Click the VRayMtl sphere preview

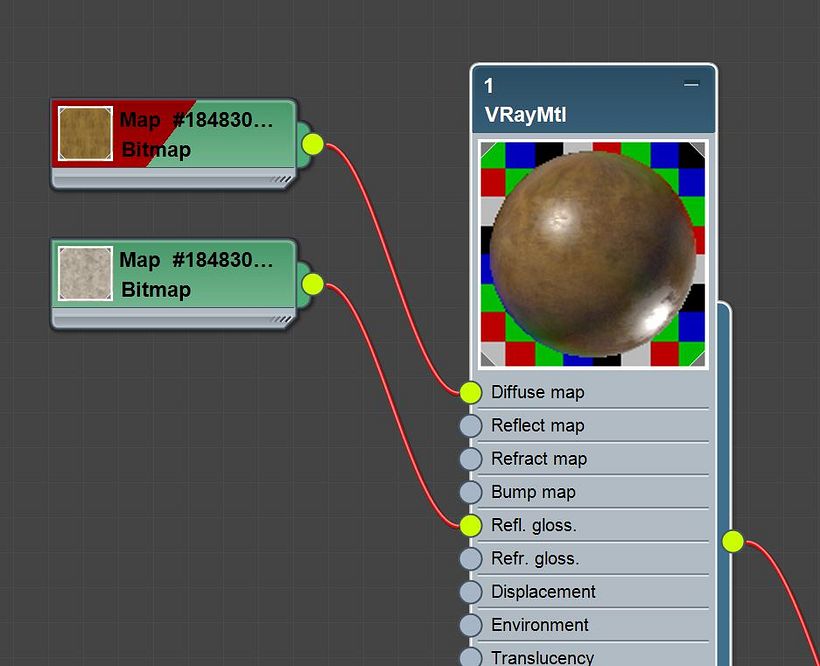[593, 254]
